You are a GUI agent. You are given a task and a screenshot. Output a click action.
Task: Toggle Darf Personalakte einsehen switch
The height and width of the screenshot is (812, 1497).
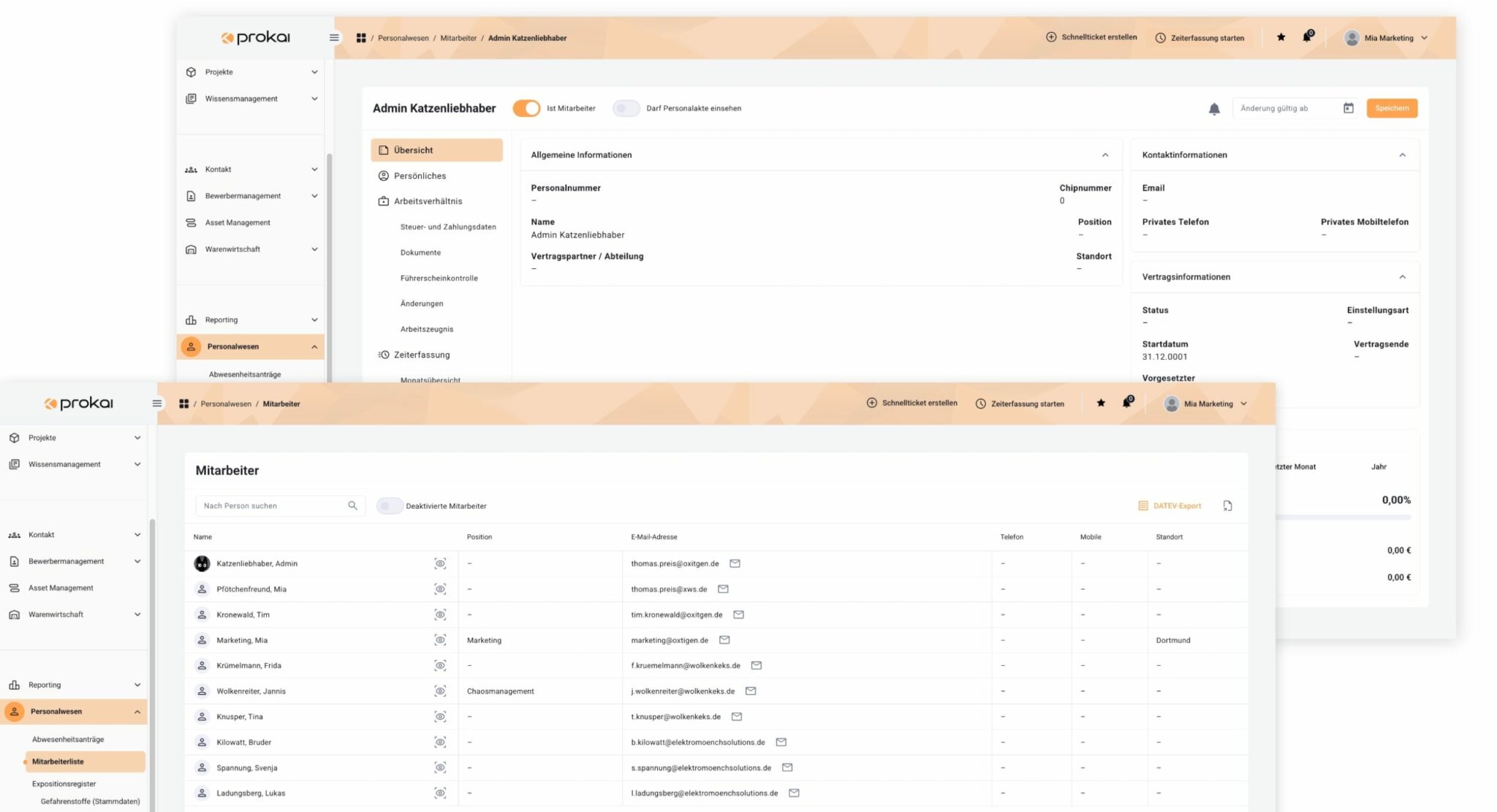pos(626,108)
